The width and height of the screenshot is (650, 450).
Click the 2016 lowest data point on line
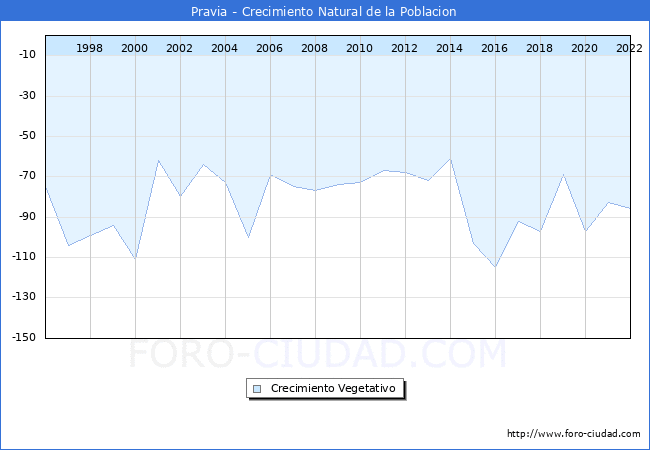[495, 267]
